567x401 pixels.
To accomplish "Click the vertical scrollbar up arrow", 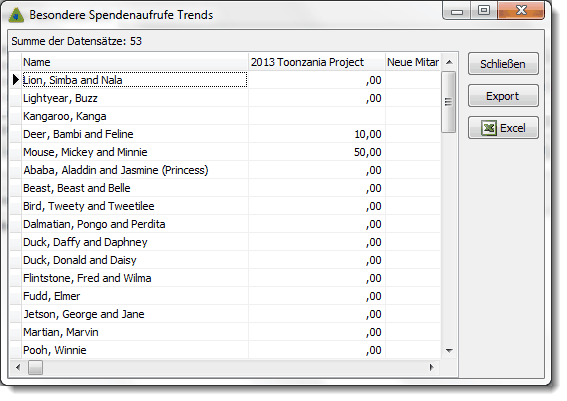I will click(x=449, y=62).
